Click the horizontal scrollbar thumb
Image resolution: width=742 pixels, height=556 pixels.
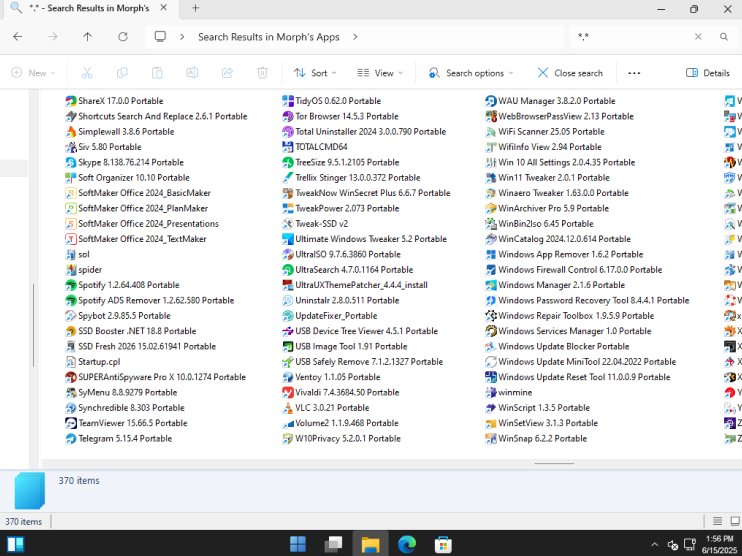point(554,464)
